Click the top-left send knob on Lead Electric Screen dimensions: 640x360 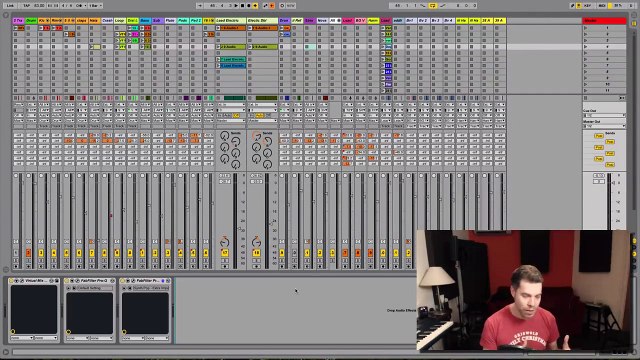pyautogui.click(x=225, y=136)
